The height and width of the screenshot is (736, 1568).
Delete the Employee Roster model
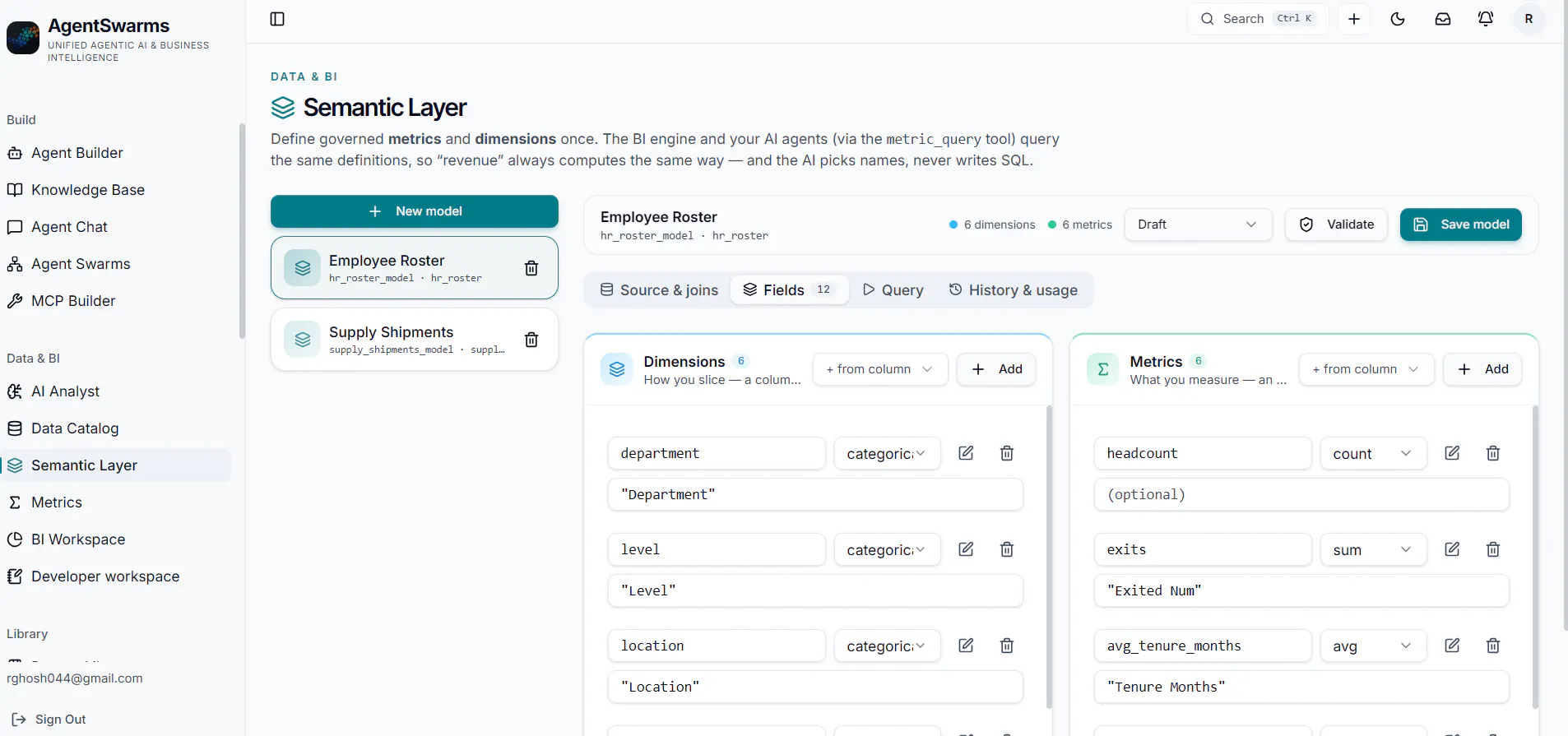click(531, 268)
